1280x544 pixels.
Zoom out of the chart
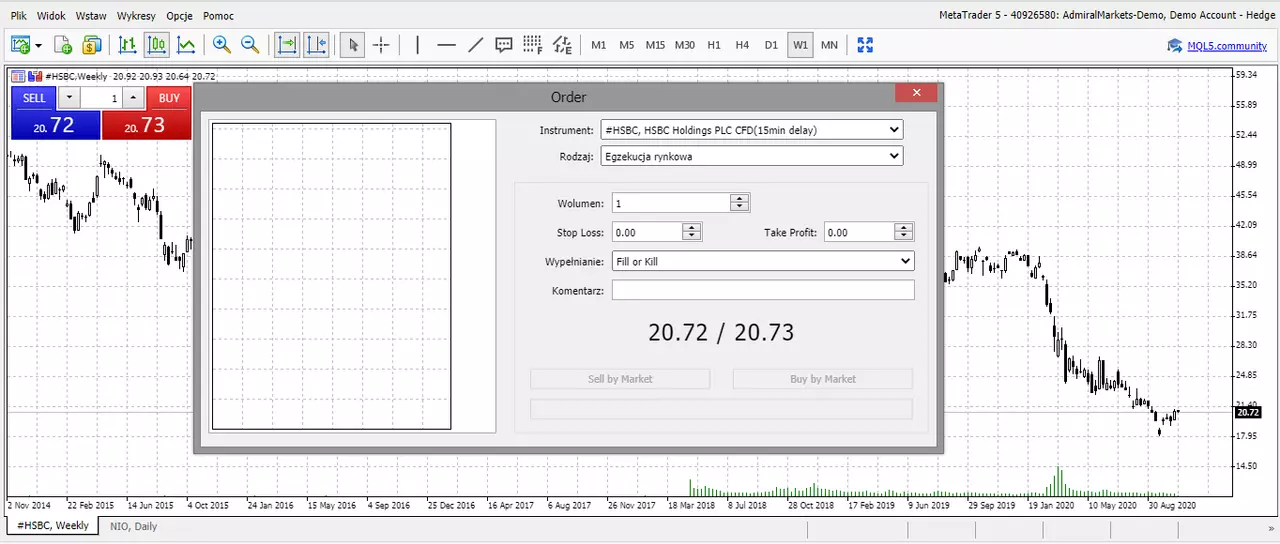(250, 45)
